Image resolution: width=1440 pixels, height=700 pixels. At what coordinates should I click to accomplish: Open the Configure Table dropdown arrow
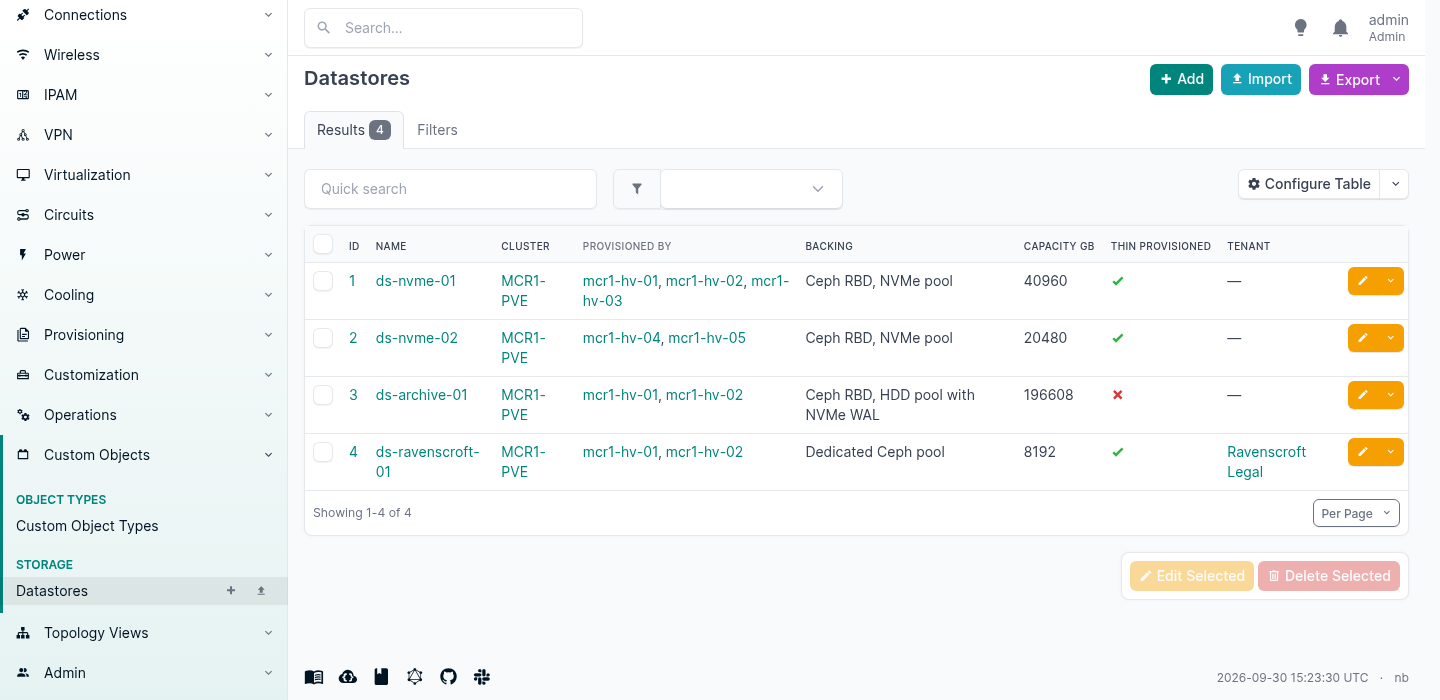click(x=1396, y=184)
